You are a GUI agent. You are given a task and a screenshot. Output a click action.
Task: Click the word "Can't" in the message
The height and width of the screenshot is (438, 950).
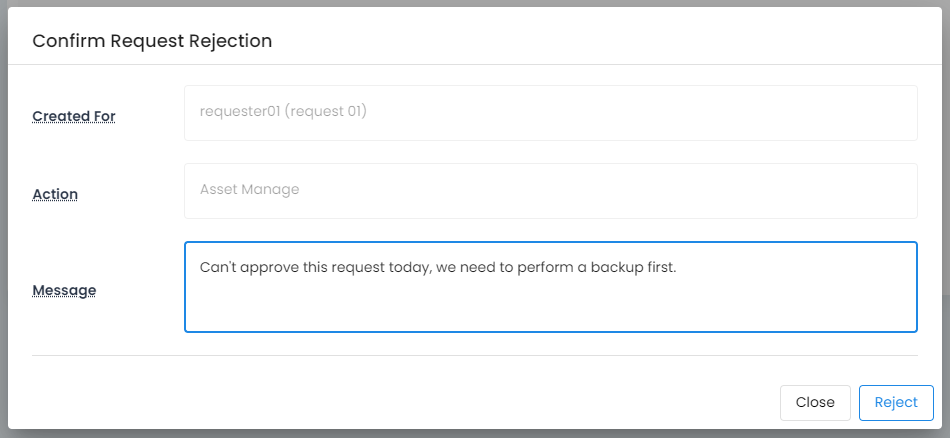click(x=218, y=268)
